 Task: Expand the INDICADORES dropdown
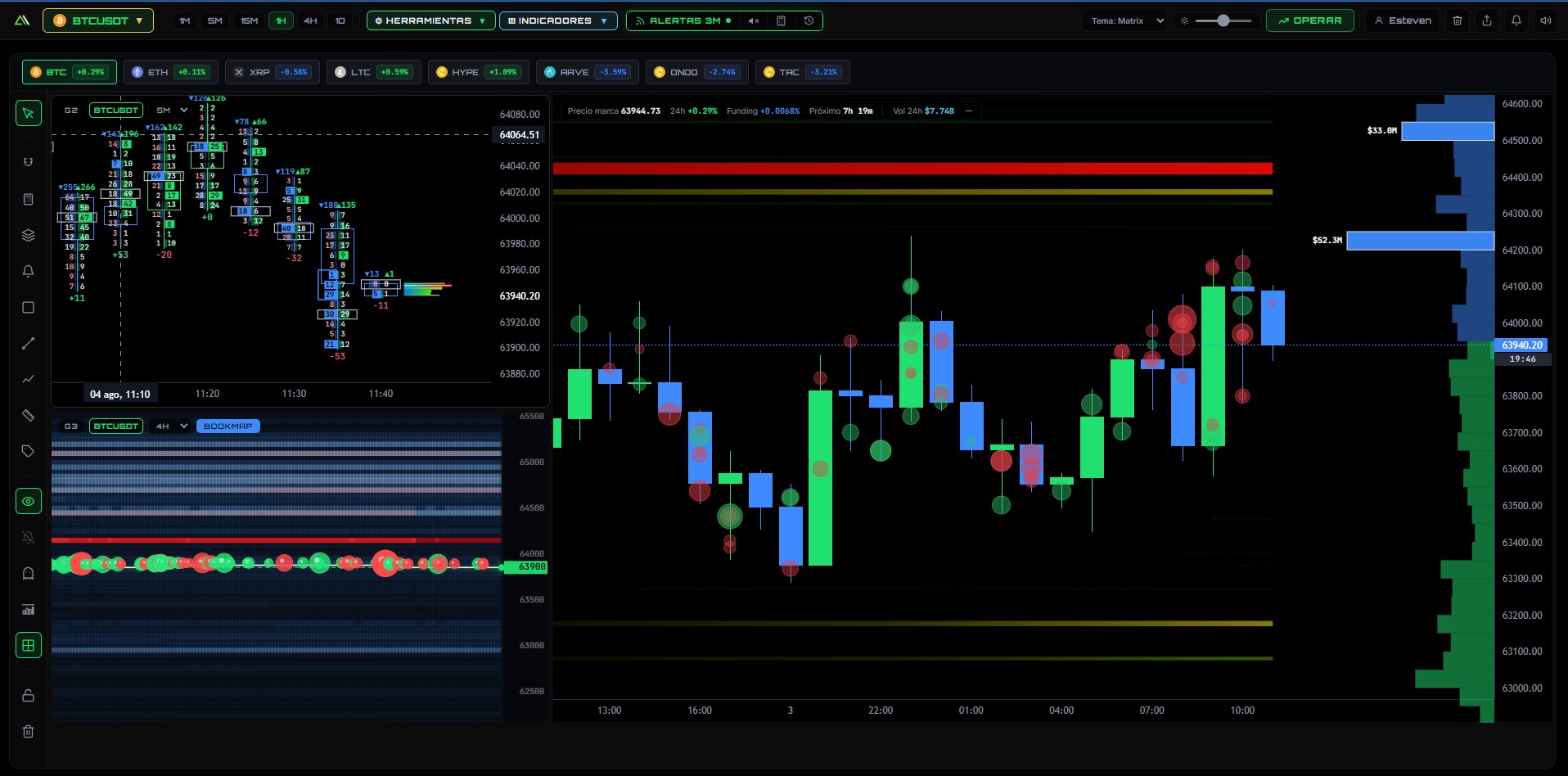coord(558,20)
